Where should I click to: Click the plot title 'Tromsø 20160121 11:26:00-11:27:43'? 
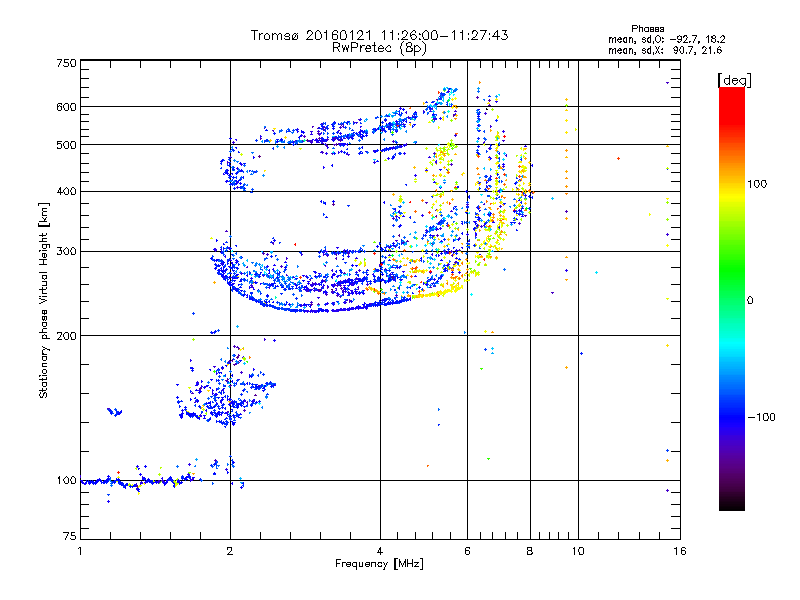[x=379, y=35]
